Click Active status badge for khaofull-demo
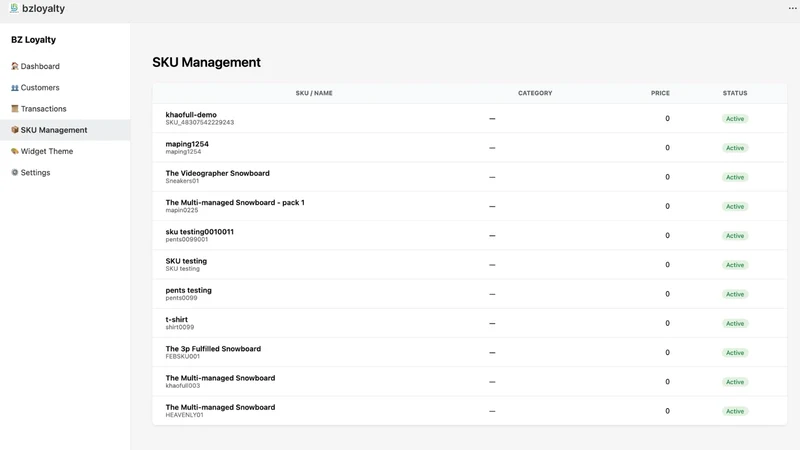 735,119
